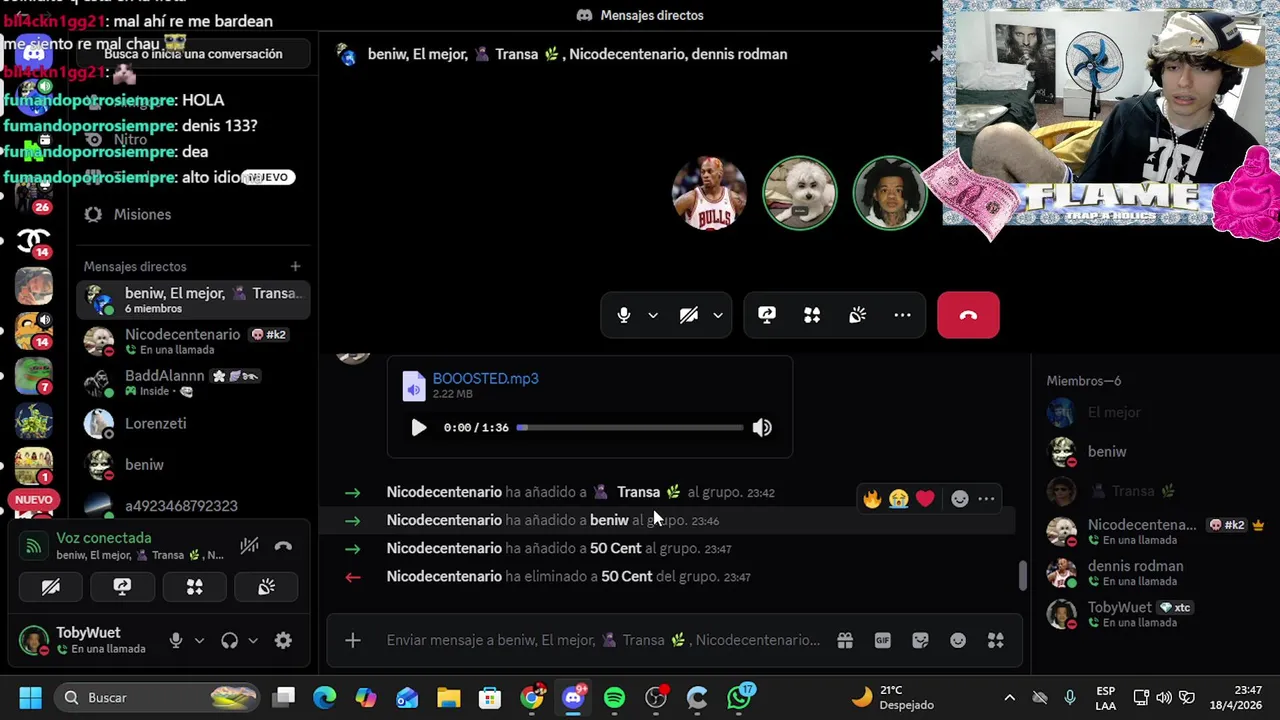Viewport: 1280px width, 720px height.
Task: Open user settings gear
Action: pyautogui.click(x=283, y=641)
